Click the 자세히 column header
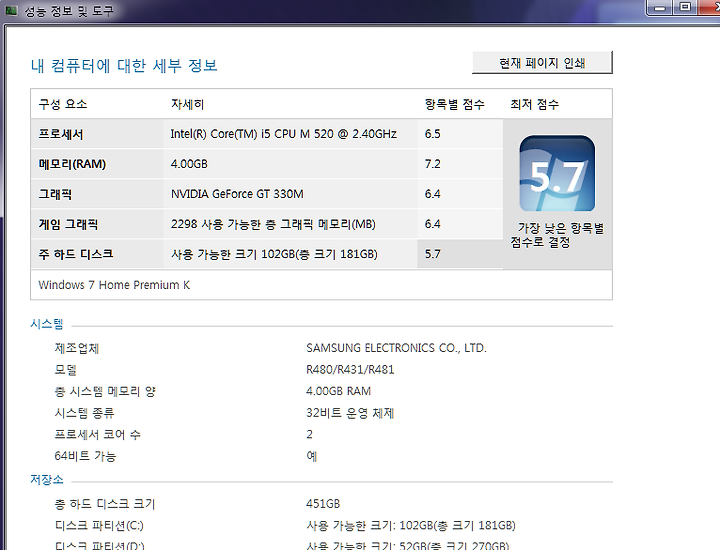The image size is (720, 550). point(187,104)
